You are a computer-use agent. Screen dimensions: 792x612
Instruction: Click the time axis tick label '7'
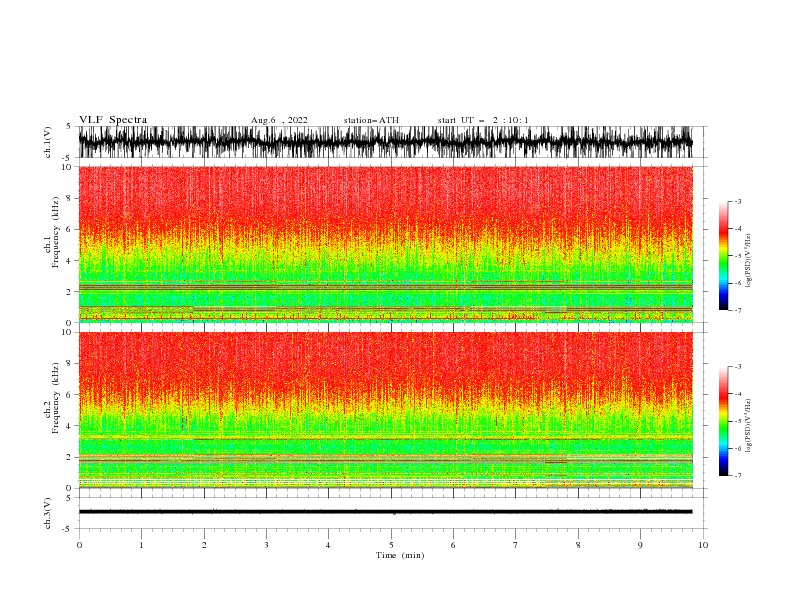516,545
